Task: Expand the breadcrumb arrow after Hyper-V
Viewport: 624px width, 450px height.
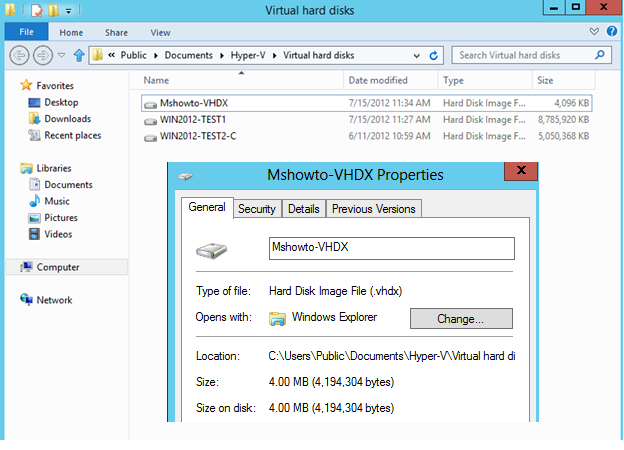Action: [x=275, y=56]
